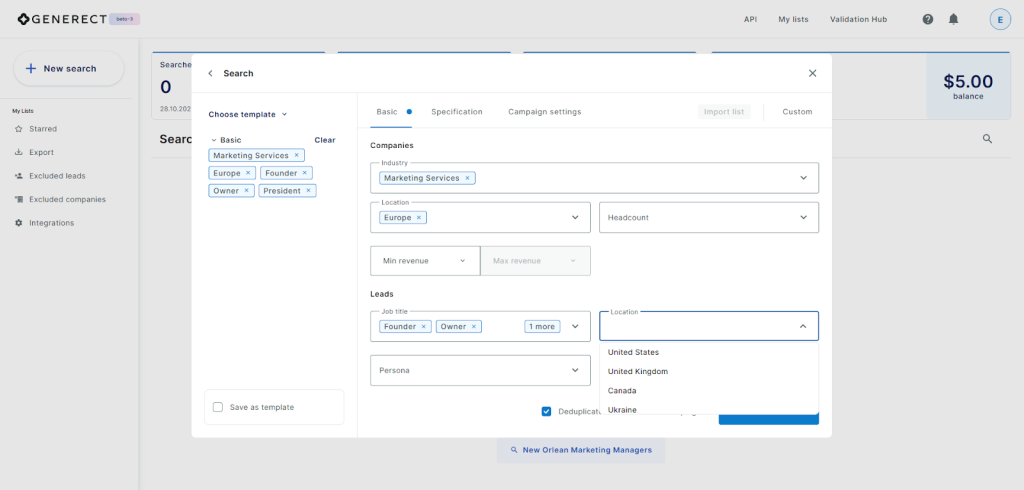The image size is (1024, 490).
Task: Remove the Founder chip in Job title field
Action: 423,326
